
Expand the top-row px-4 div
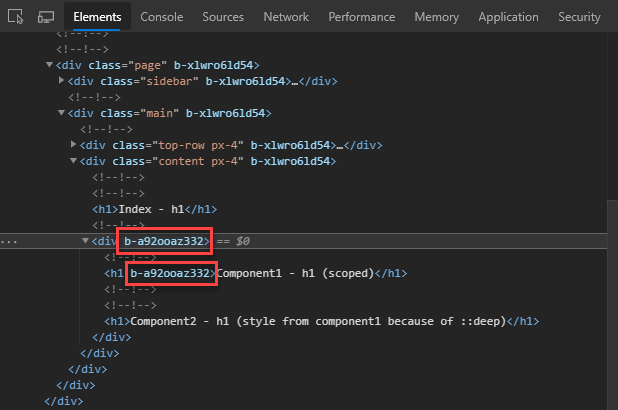(x=74, y=145)
